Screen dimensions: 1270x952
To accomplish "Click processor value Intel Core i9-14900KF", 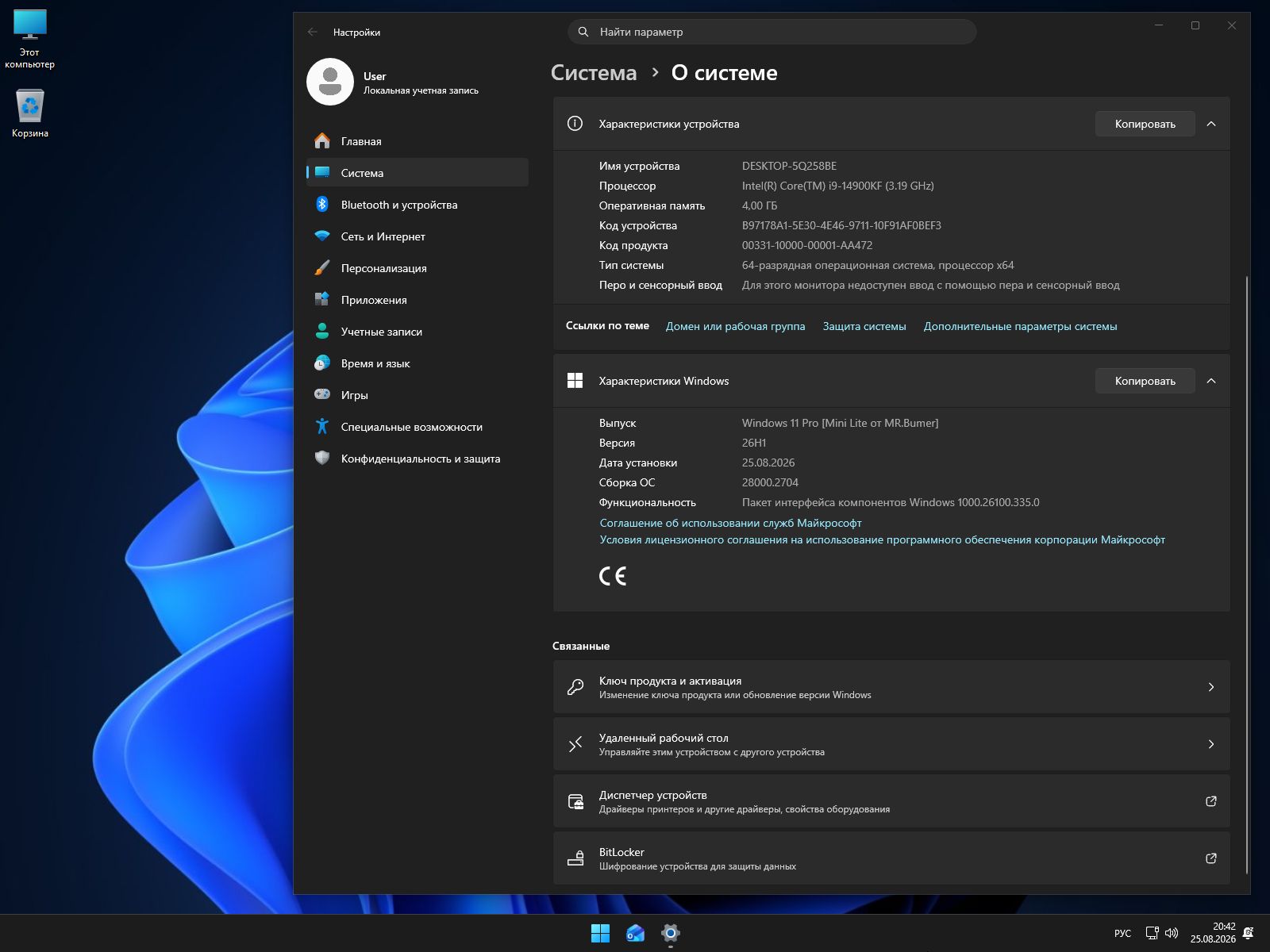I will click(x=837, y=186).
